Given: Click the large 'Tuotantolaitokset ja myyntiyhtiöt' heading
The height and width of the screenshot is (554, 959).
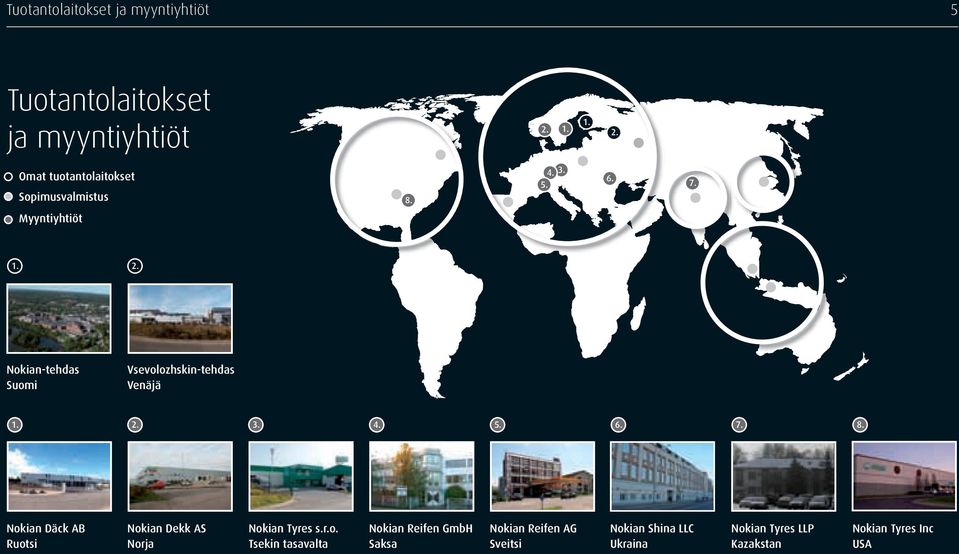Looking at the screenshot, I should tap(108, 119).
